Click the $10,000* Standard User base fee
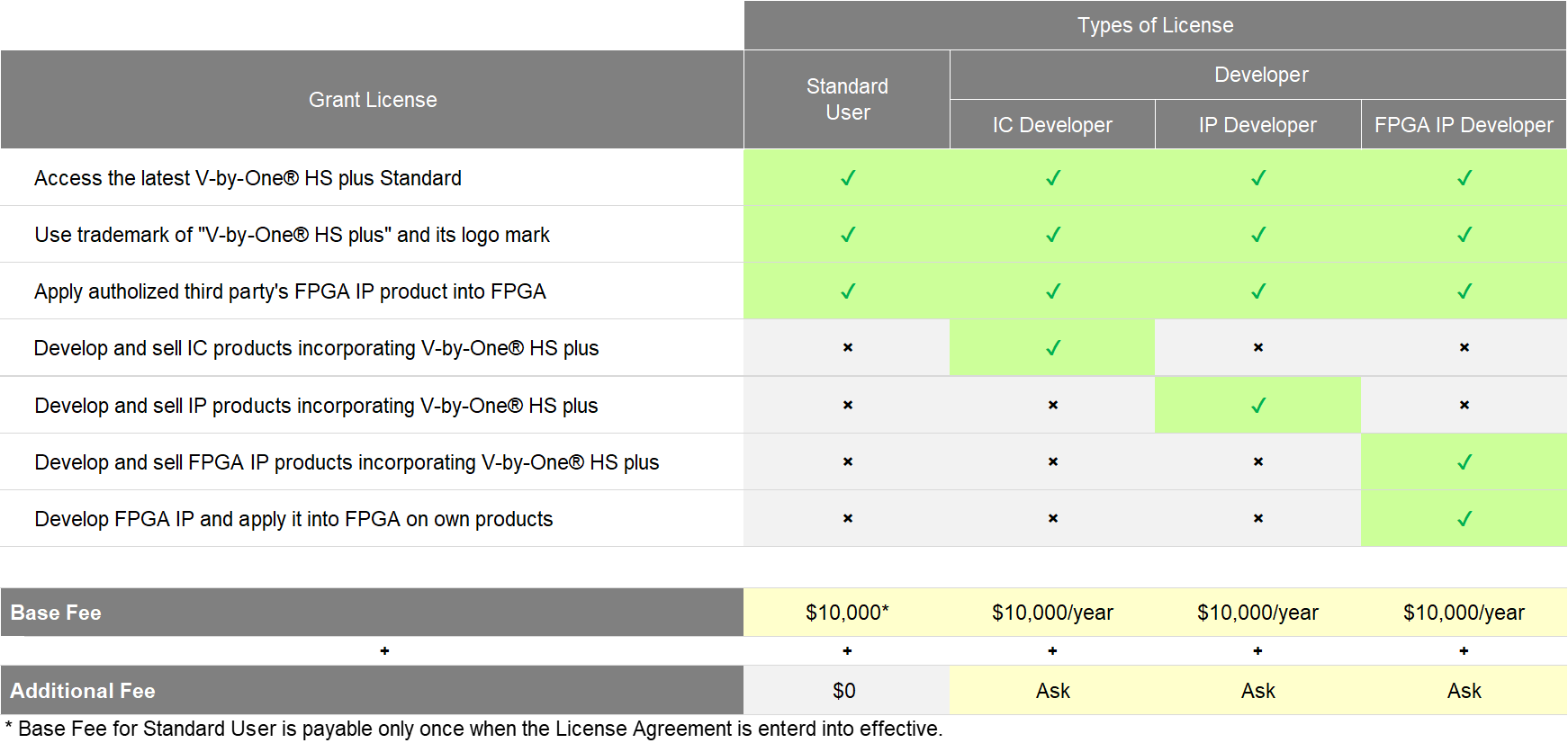 pyautogui.click(x=847, y=613)
